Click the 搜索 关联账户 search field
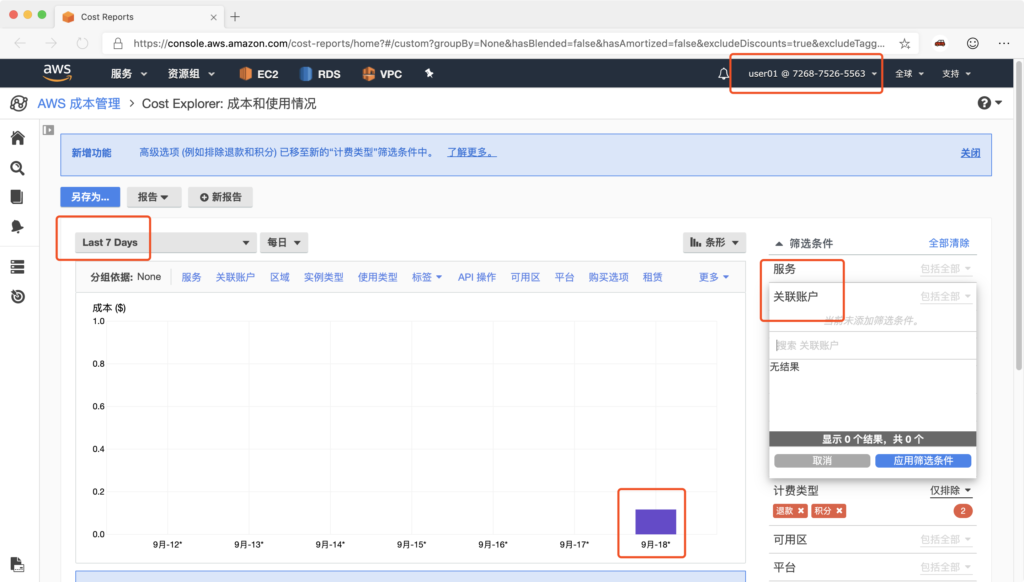Screen dimensions: 1024x582 point(872,345)
